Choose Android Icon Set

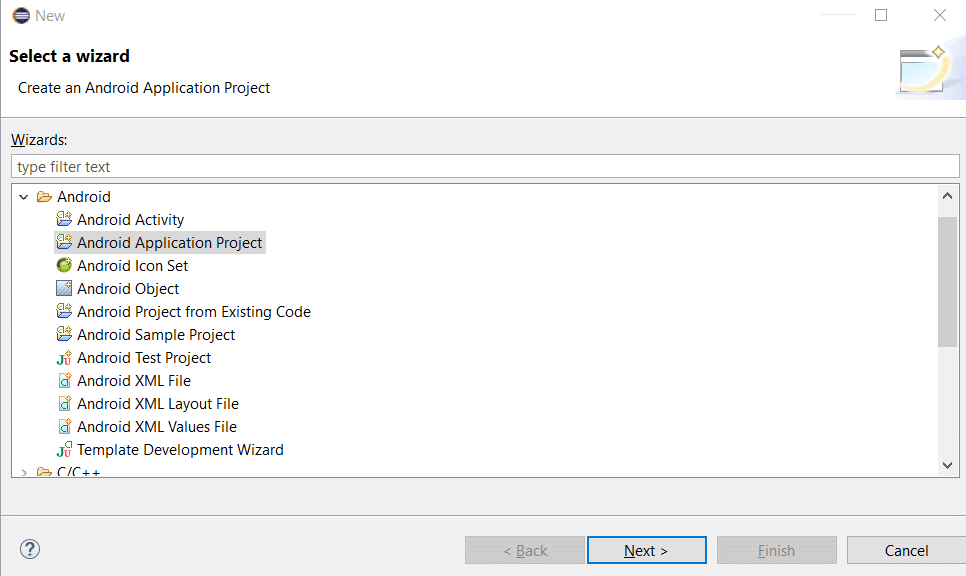(132, 266)
